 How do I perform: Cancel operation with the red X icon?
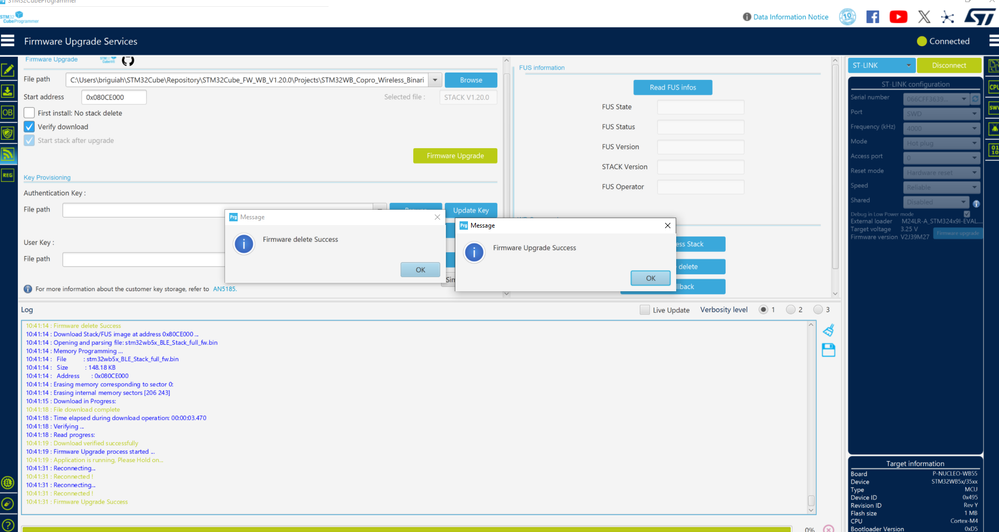tap(828, 528)
